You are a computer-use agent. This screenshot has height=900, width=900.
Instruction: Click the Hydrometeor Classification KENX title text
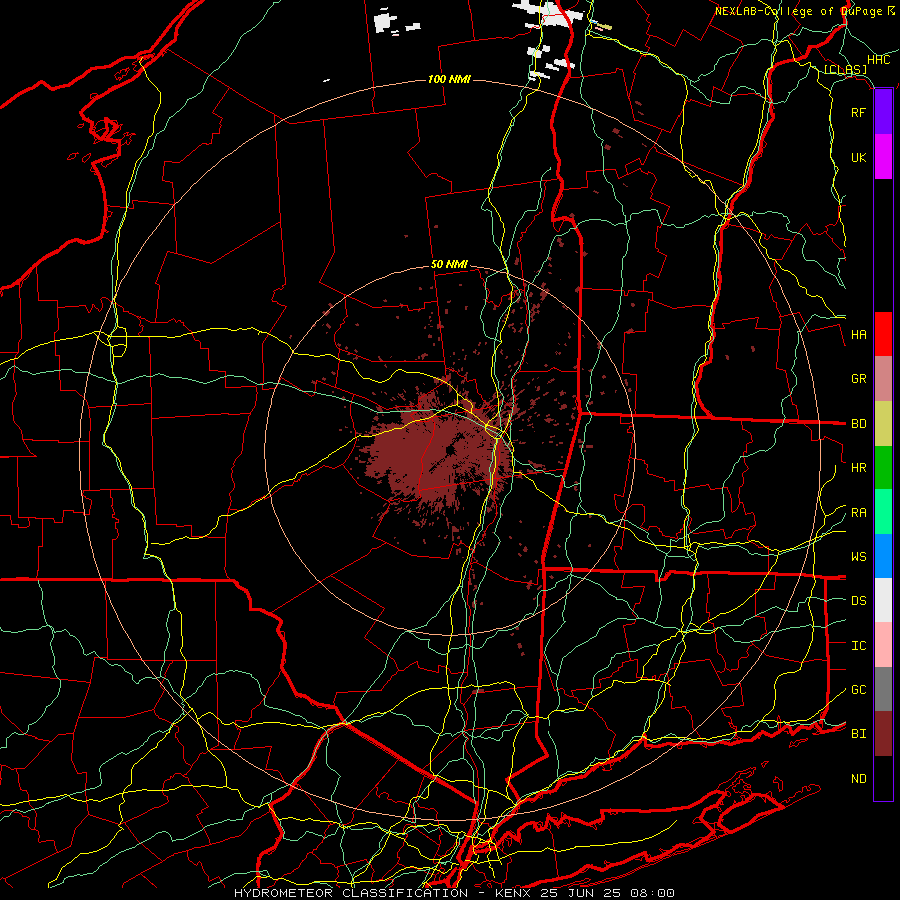click(454, 893)
